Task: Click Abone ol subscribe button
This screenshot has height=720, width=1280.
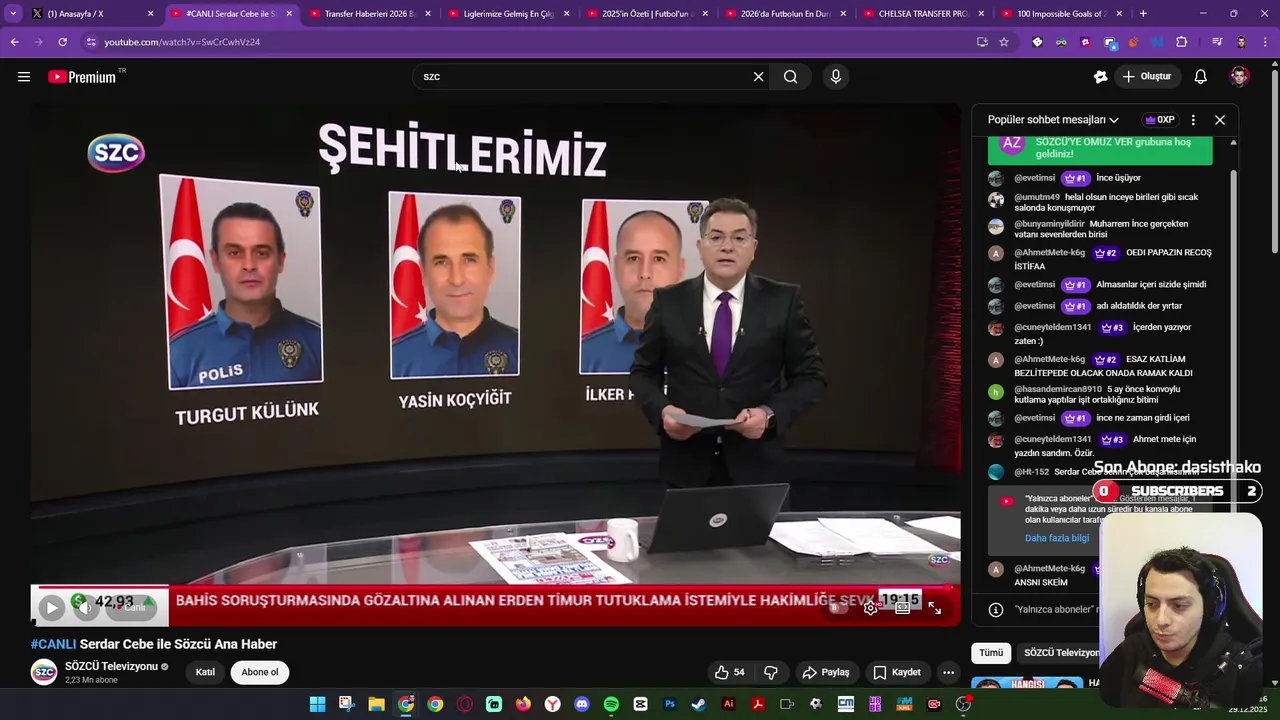Action: [259, 672]
